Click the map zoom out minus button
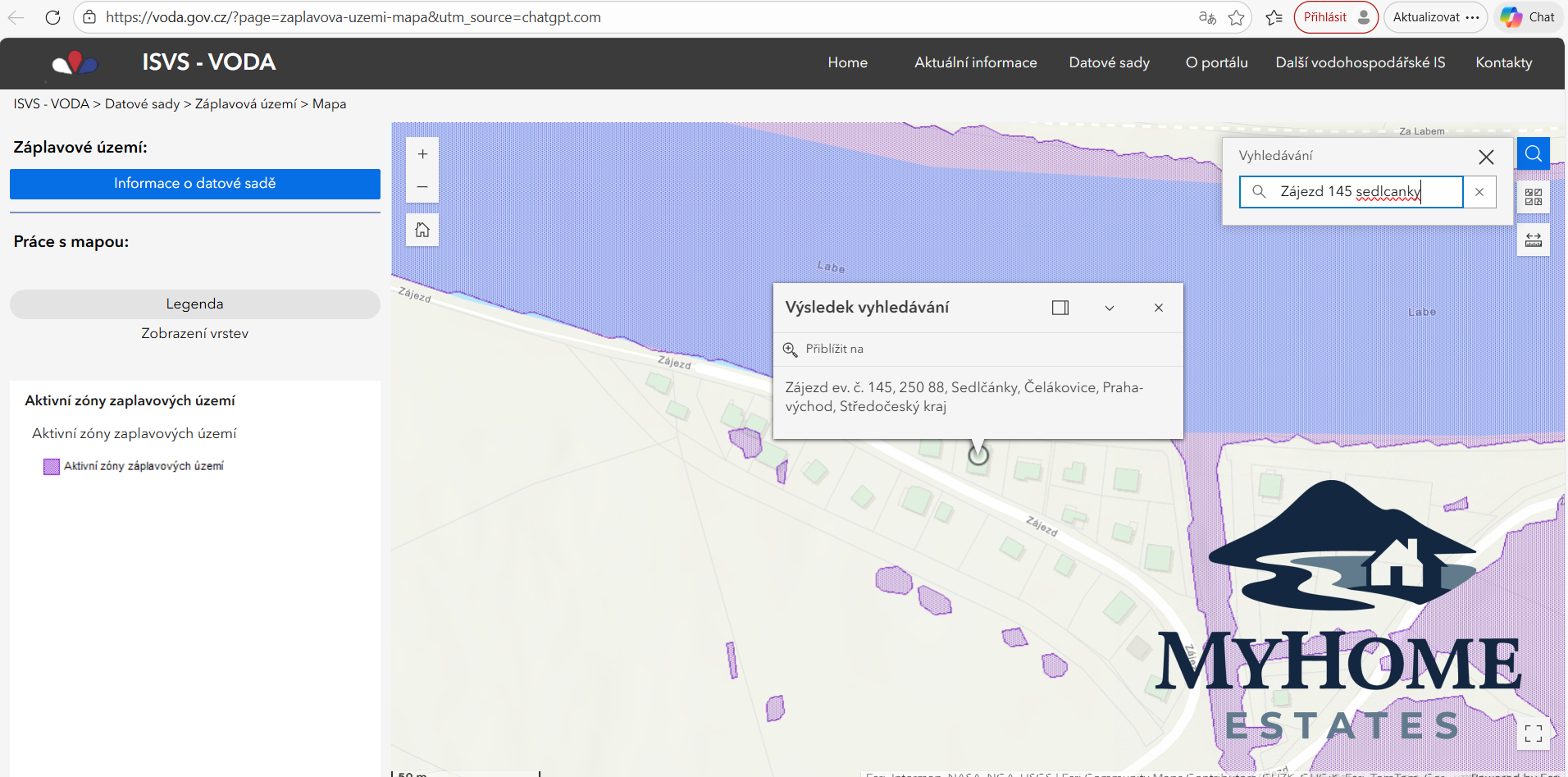 (x=422, y=187)
